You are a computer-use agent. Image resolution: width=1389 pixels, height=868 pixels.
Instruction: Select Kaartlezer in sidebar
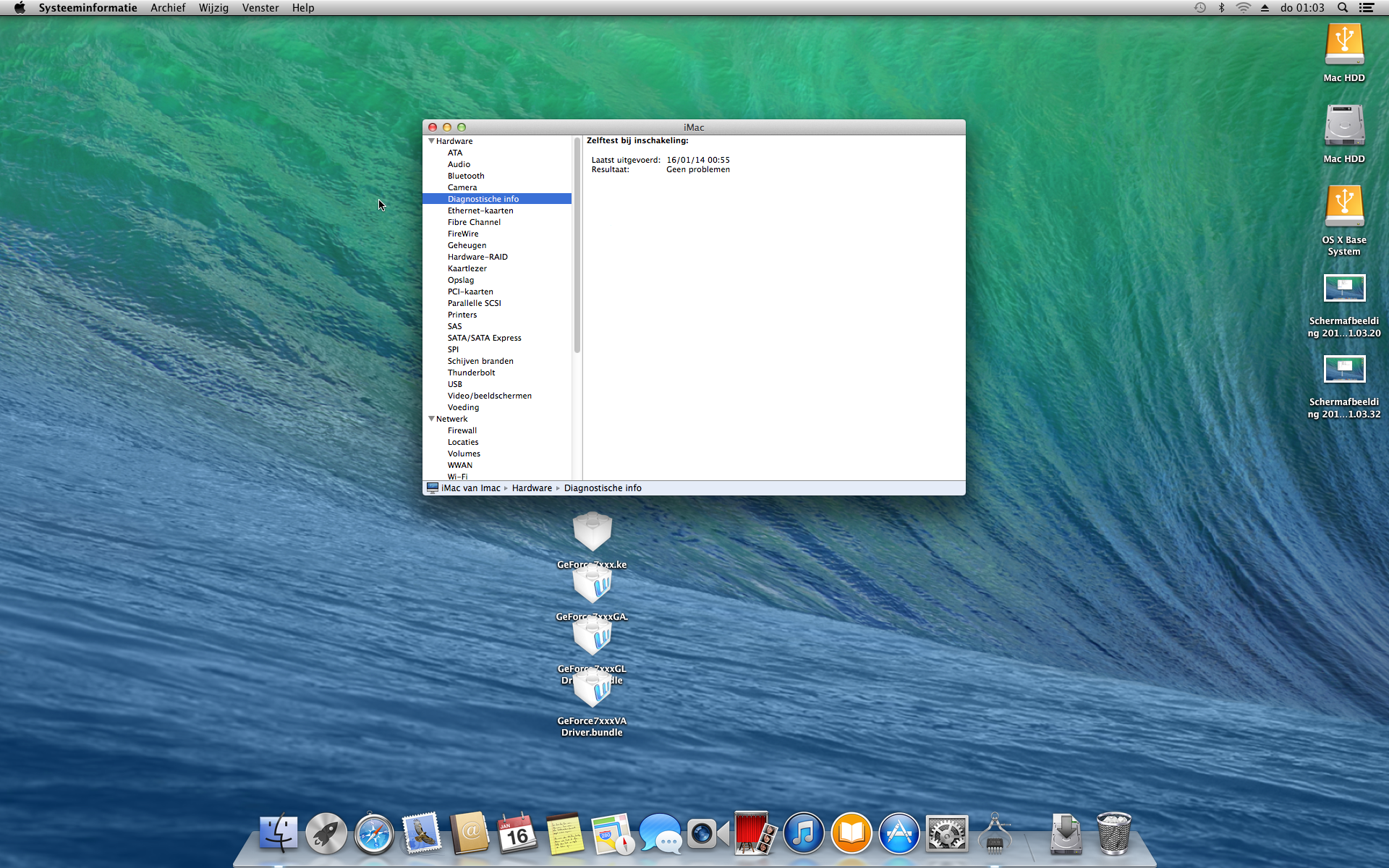tap(467, 268)
